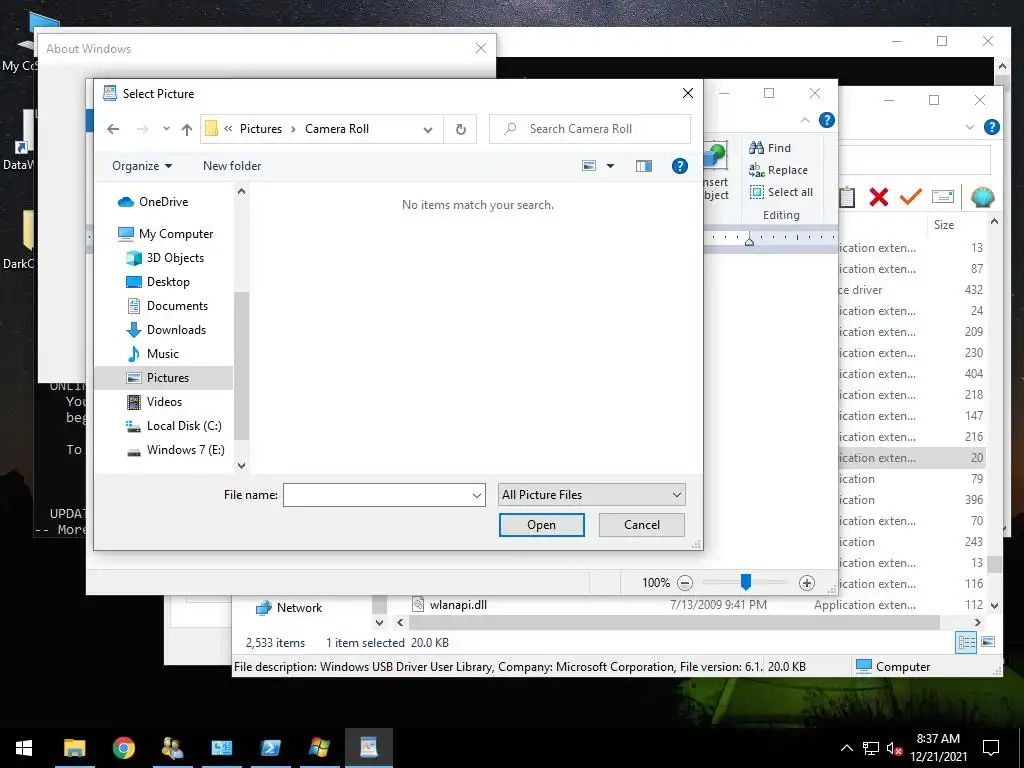1024x768 pixels.
Task: Open notification center icon
Action: [991, 748]
